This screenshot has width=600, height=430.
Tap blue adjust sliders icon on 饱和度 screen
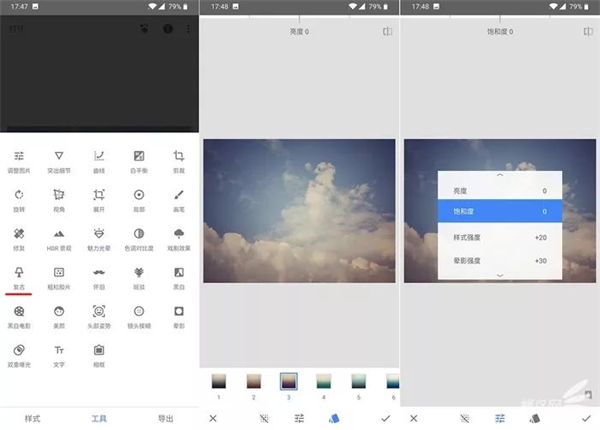click(x=500, y=419)
